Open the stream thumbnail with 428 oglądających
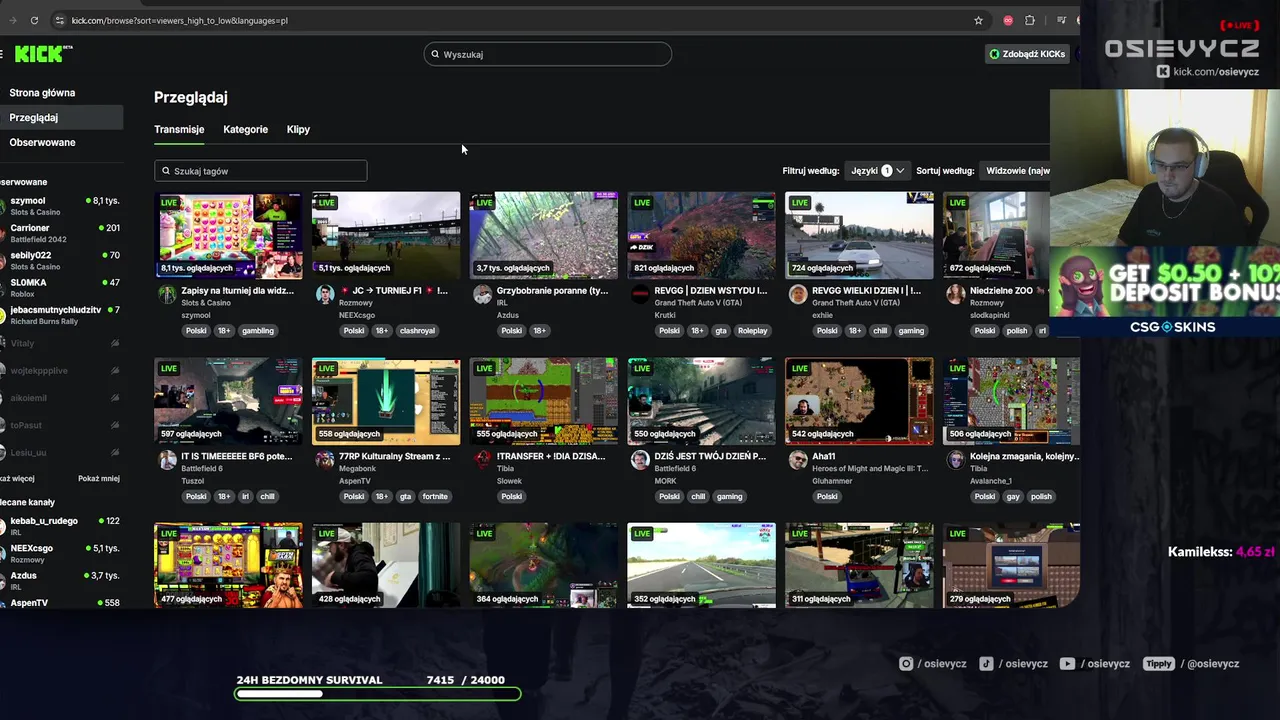1280x720 pixels. click(x=386, y=565)
